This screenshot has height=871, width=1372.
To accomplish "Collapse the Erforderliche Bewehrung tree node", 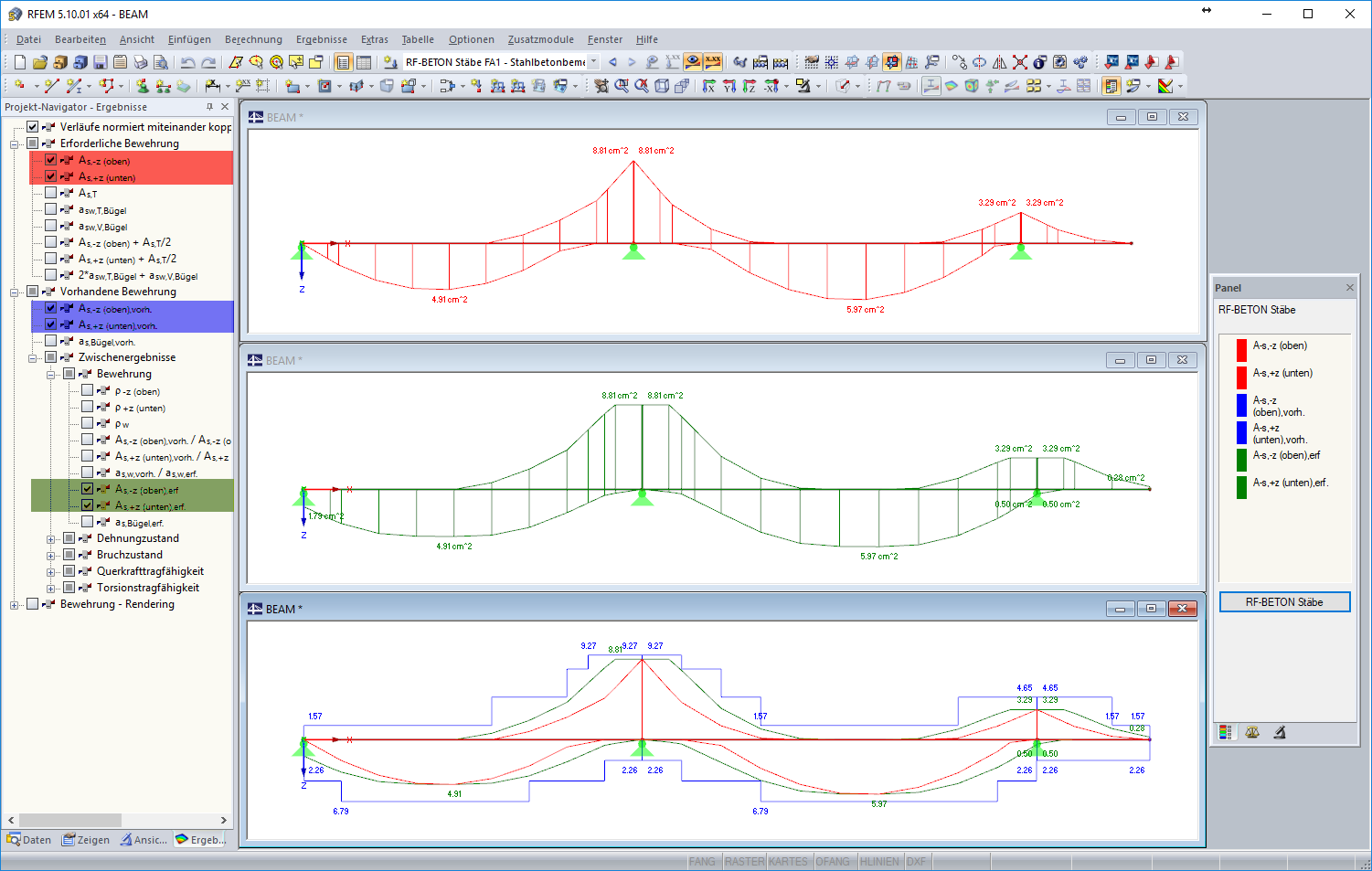I will [14, 144].
